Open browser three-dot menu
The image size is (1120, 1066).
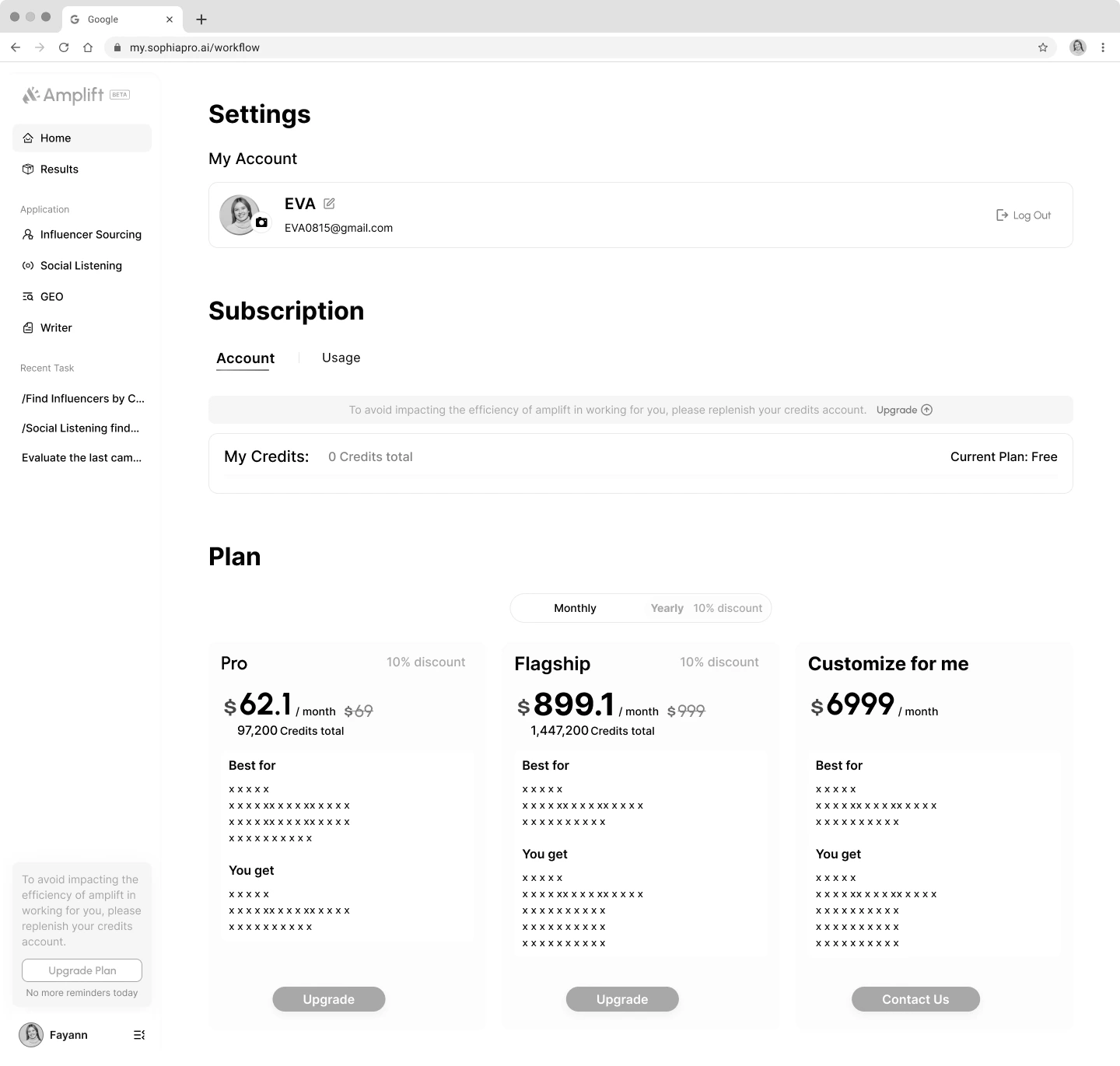pos(1103,47)
